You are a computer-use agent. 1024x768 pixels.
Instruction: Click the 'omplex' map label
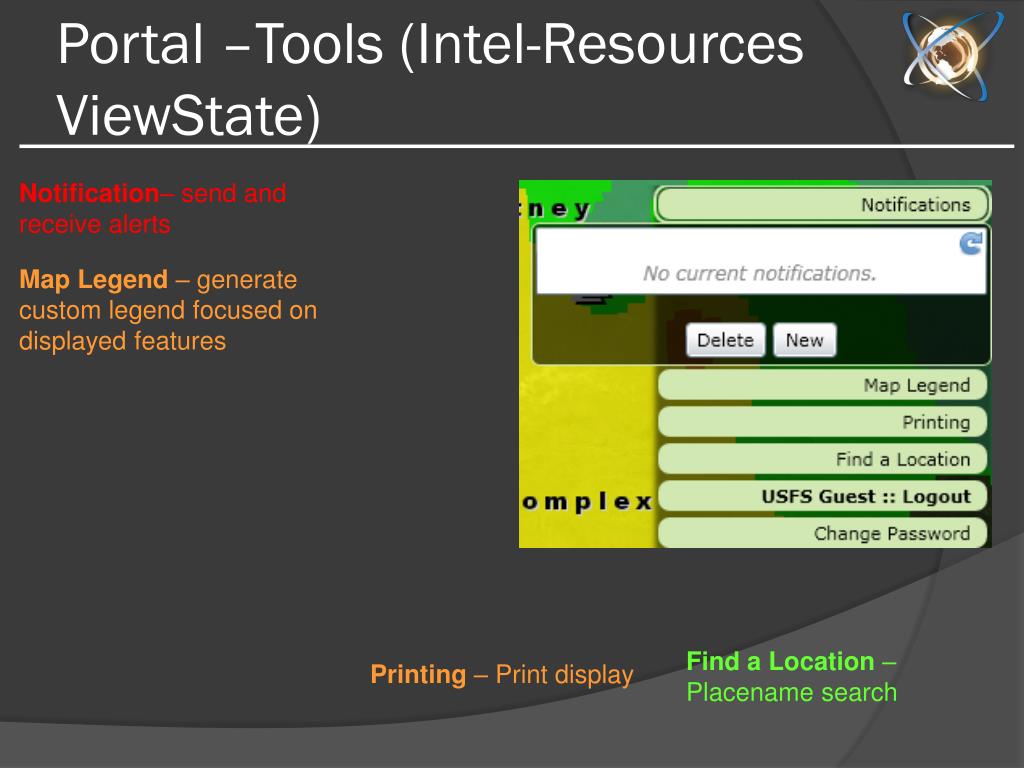(x=587, y=502)
